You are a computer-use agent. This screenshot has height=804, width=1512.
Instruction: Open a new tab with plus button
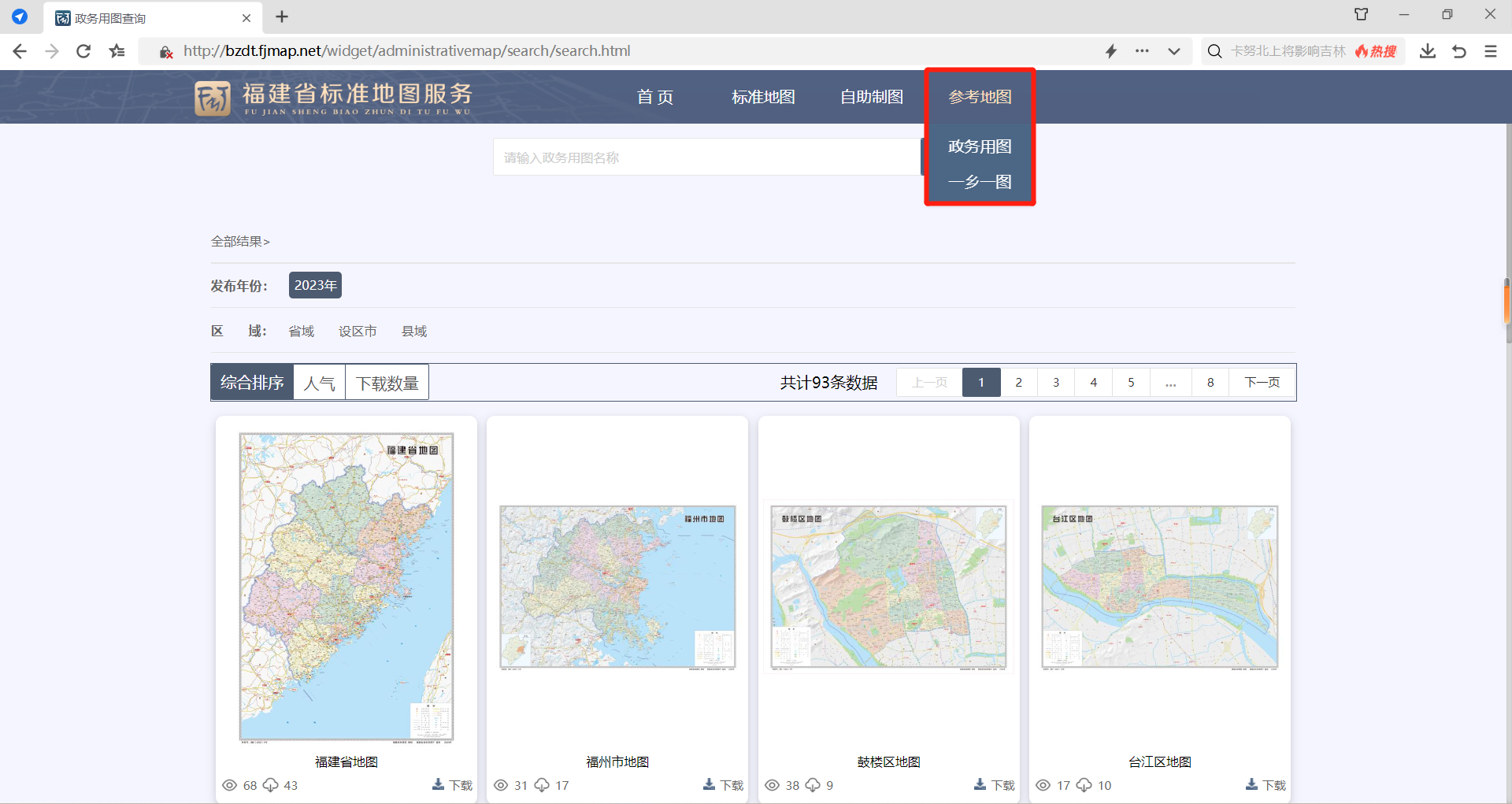[x=282, y=17]
